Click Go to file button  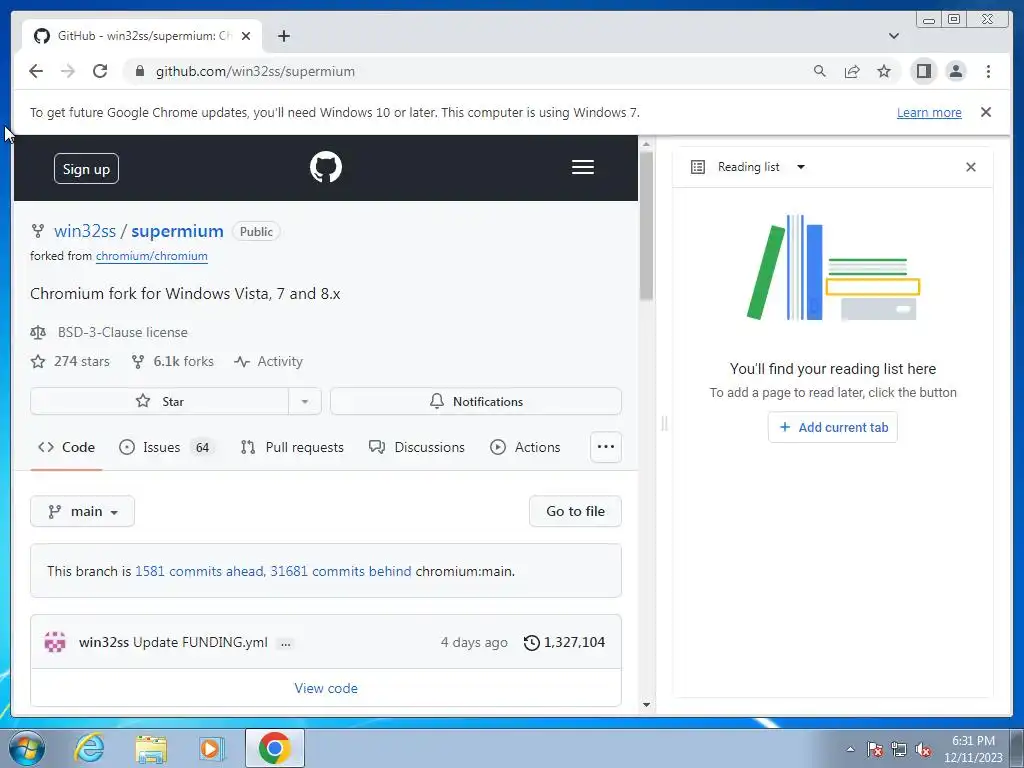(575, 511)
